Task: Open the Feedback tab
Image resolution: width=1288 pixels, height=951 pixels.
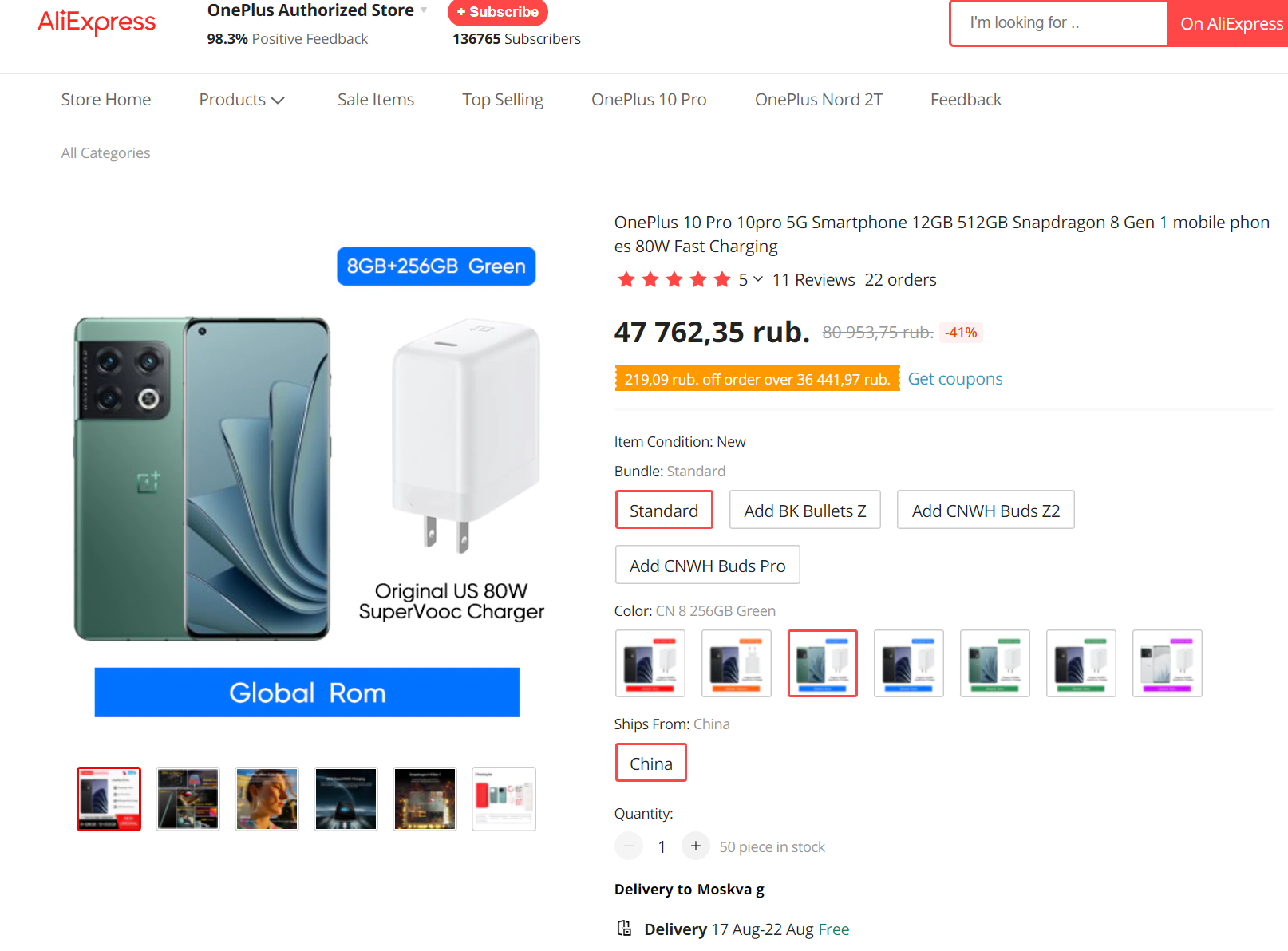Action: 966,100
